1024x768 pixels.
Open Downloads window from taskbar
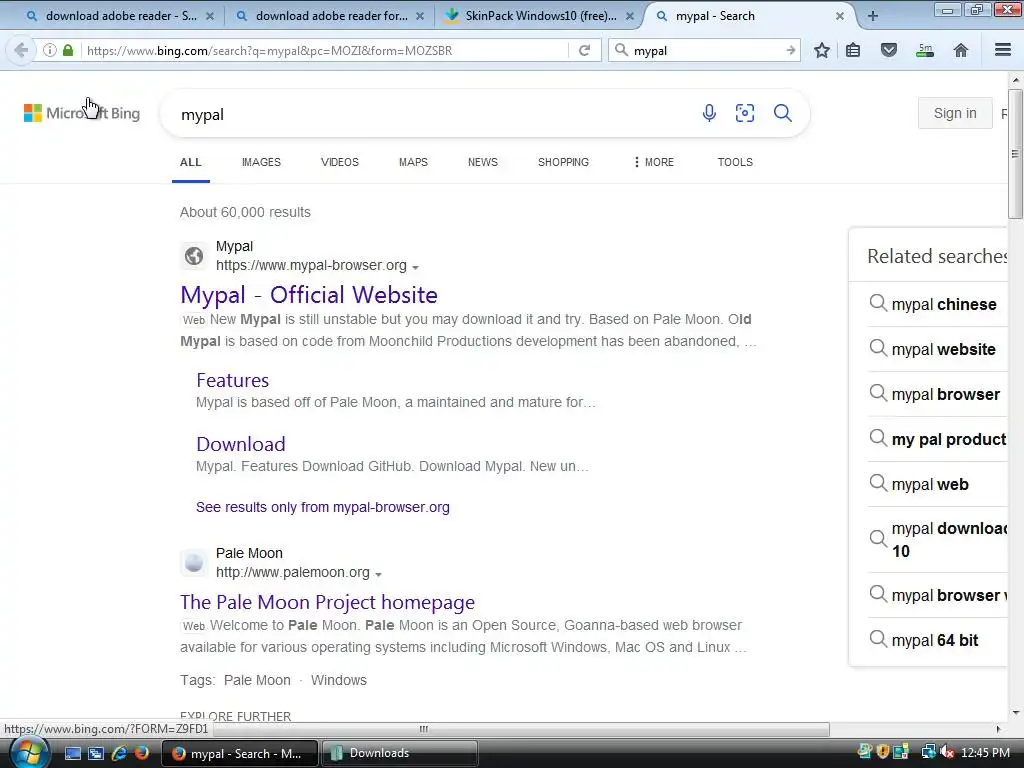399,753
